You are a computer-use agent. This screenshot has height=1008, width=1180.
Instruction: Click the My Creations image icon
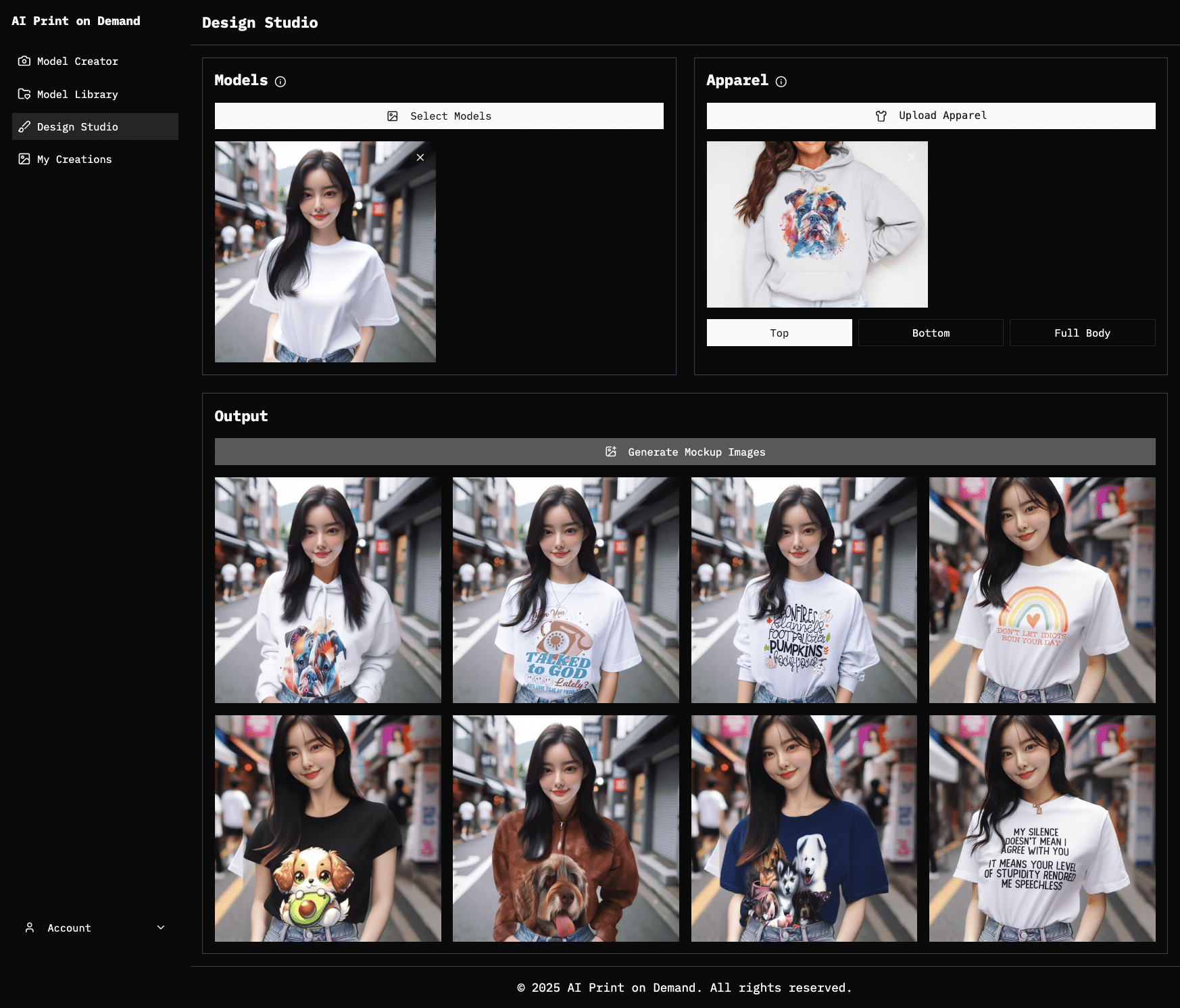(24, 159)
